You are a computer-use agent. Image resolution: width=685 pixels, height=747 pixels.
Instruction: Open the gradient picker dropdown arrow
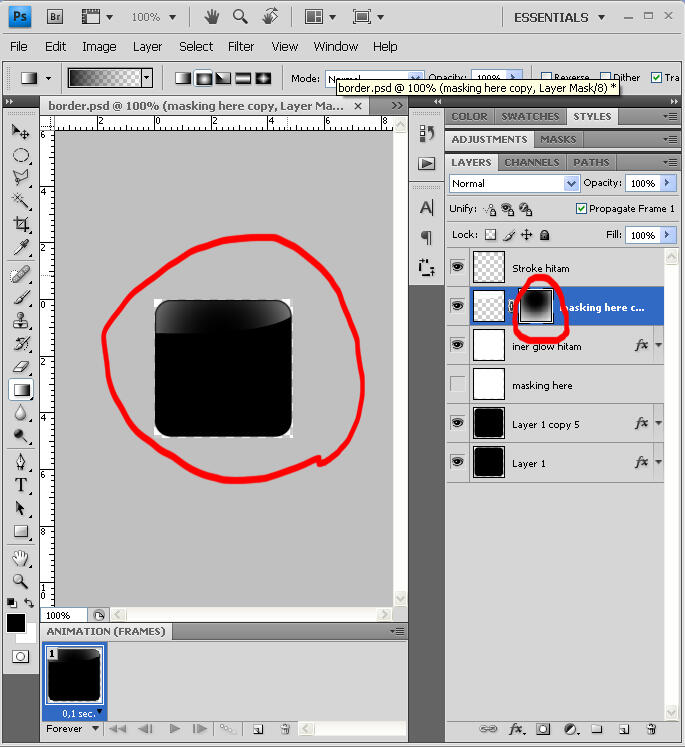(x=147, y=78)
